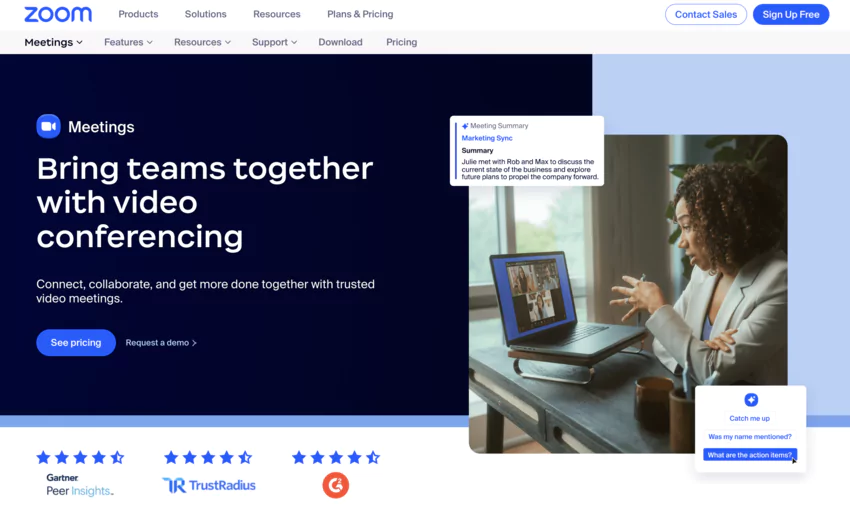
Task: Click the Gartner Peer Insights logo
Action: (x=80, y=485)
